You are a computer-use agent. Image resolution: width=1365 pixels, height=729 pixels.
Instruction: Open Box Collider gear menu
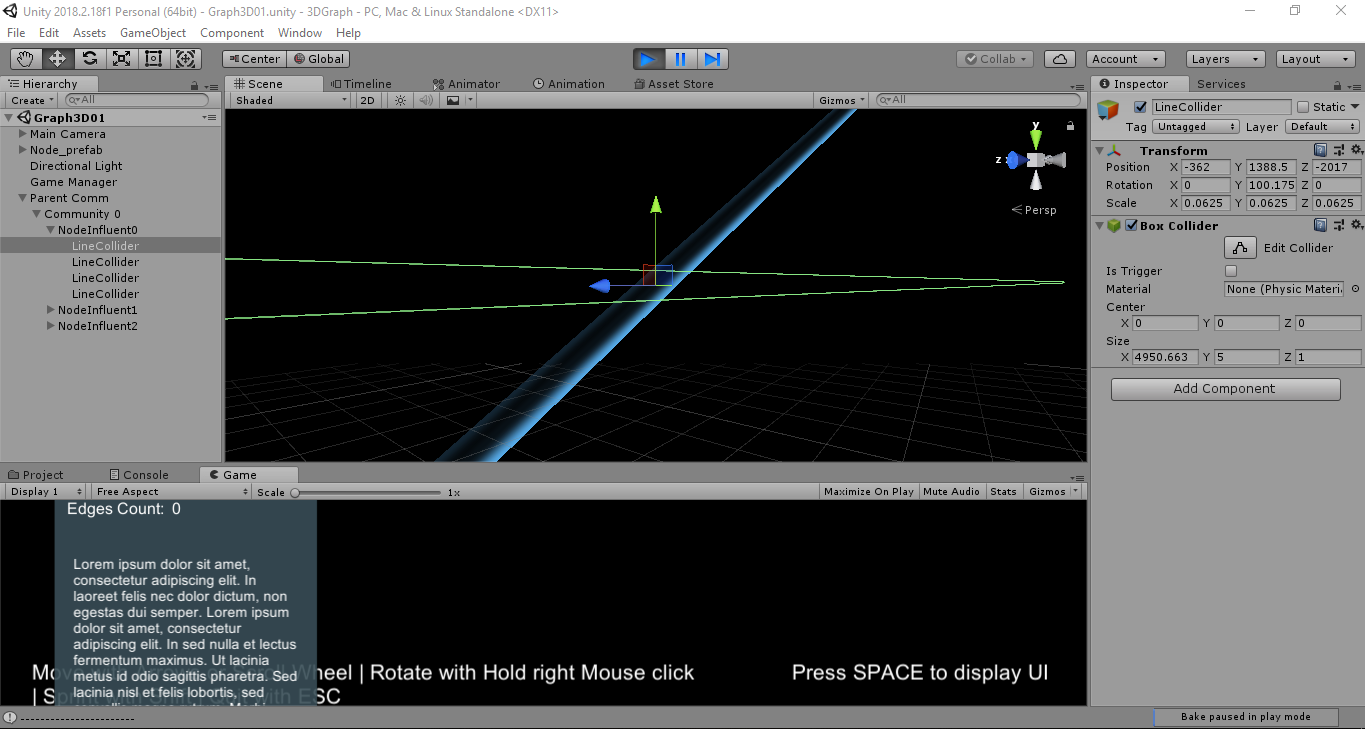tap(1354, 225)
